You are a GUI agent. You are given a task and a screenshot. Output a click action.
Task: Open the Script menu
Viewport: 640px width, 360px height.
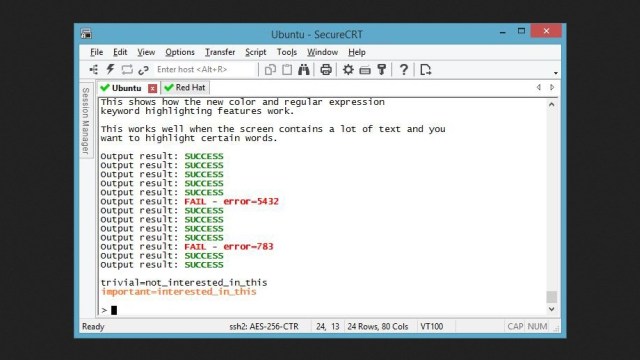point(256,52)
